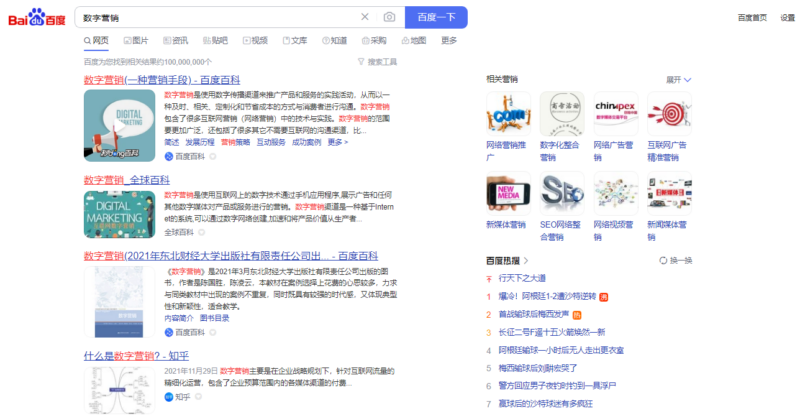The width and height of the screenshot is (800, 416).
Task: Open 百度热搜 heading arrow
Action: 526,260
